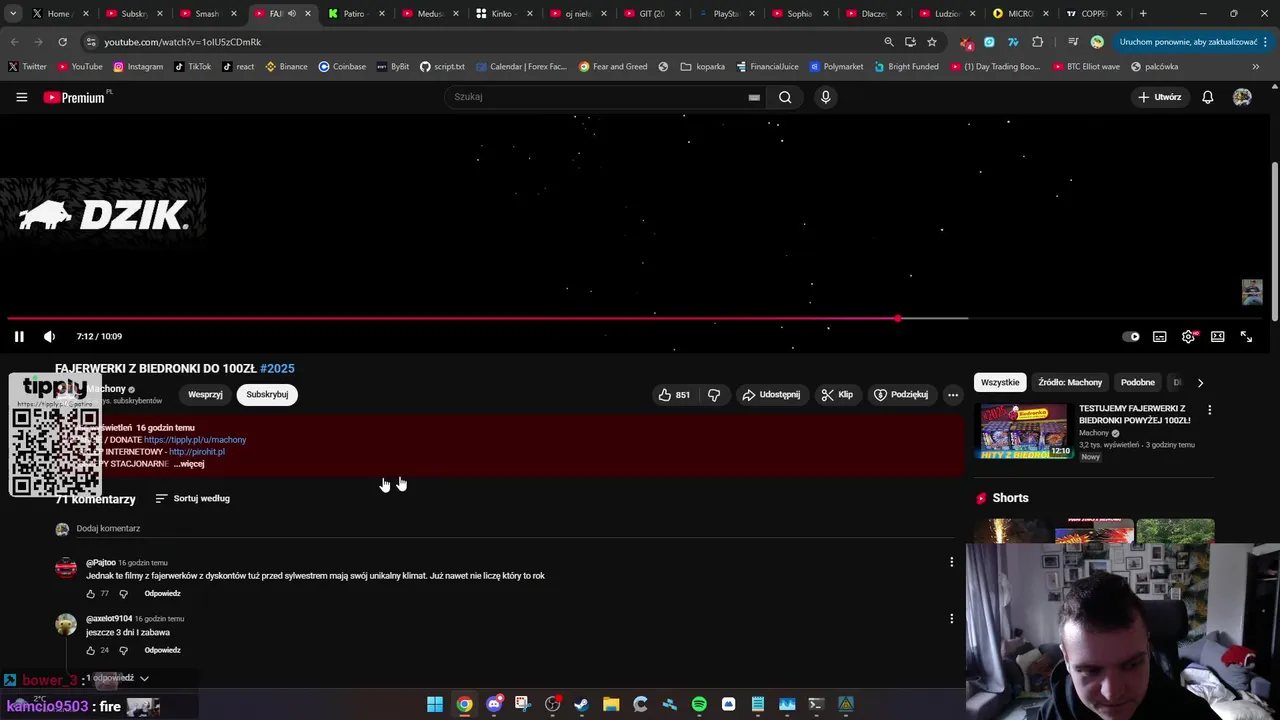Dislike the @Pajtoo comment
Image resolution: width=1280 pixels, height=720 pixels.
click(124, 594)
